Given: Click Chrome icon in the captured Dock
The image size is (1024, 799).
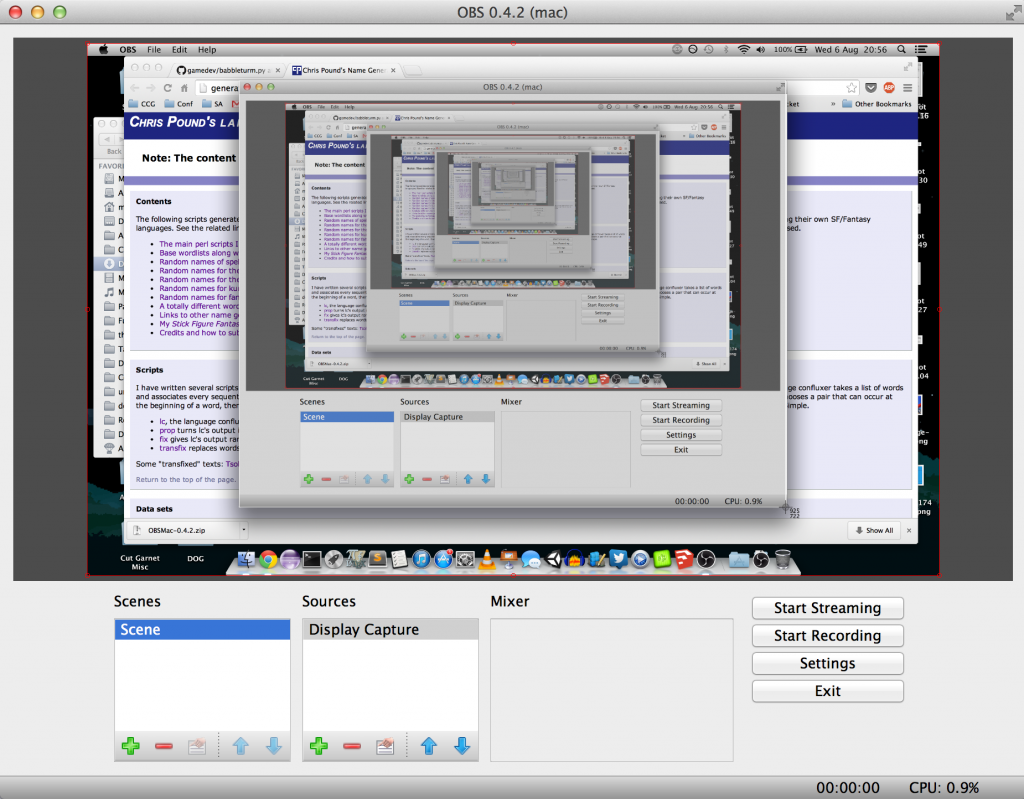Looking at the screenshot, I should tap(268, 559).
